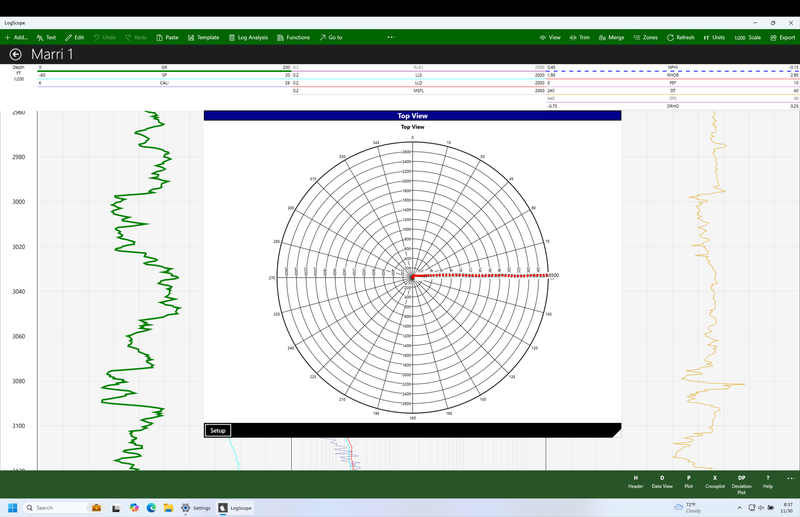Open the Zones tool
Screen dimensions: 800x517
coord(645,37)
